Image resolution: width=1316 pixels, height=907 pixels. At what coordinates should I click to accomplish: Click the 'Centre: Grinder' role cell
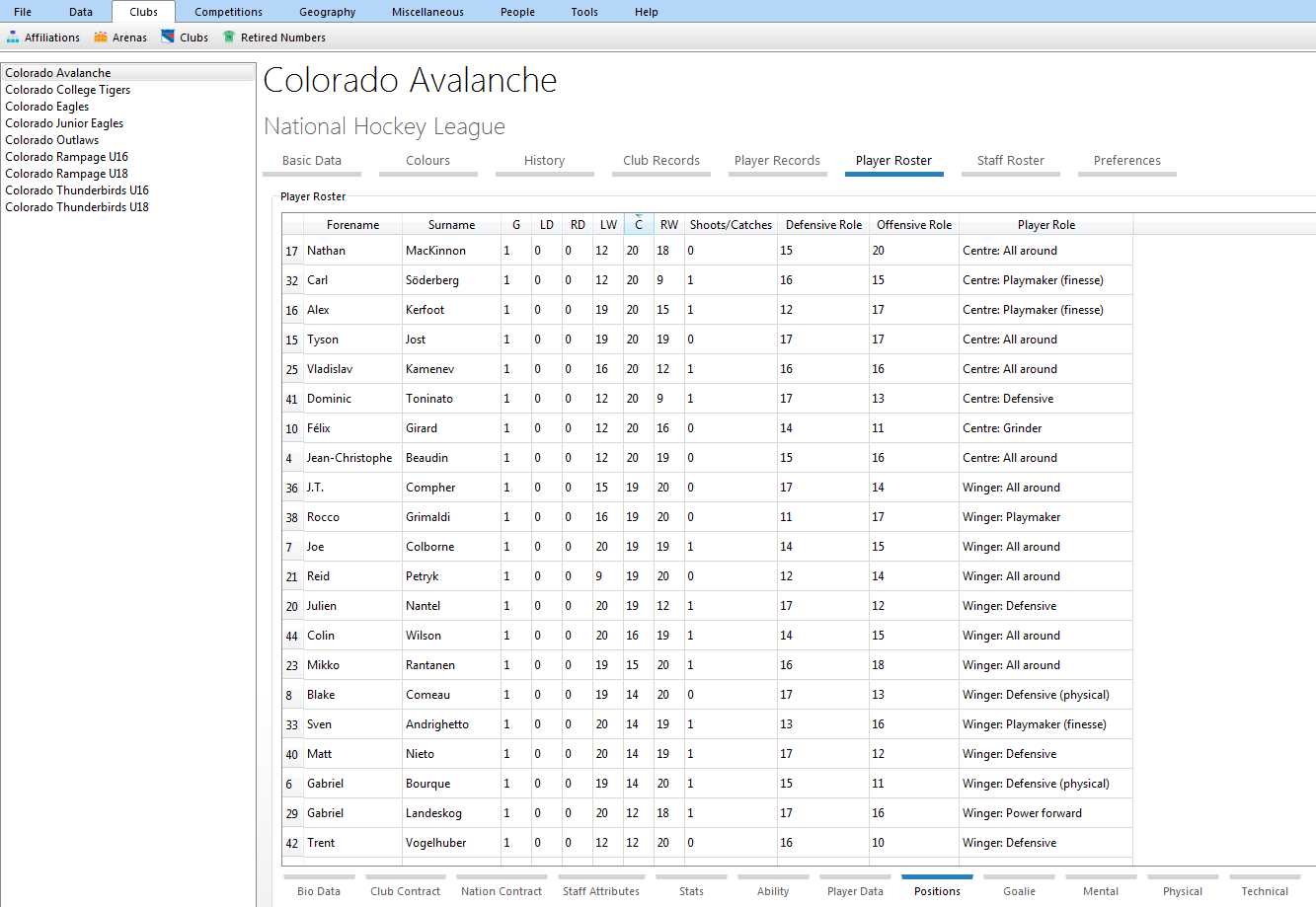coord(1045,428)
